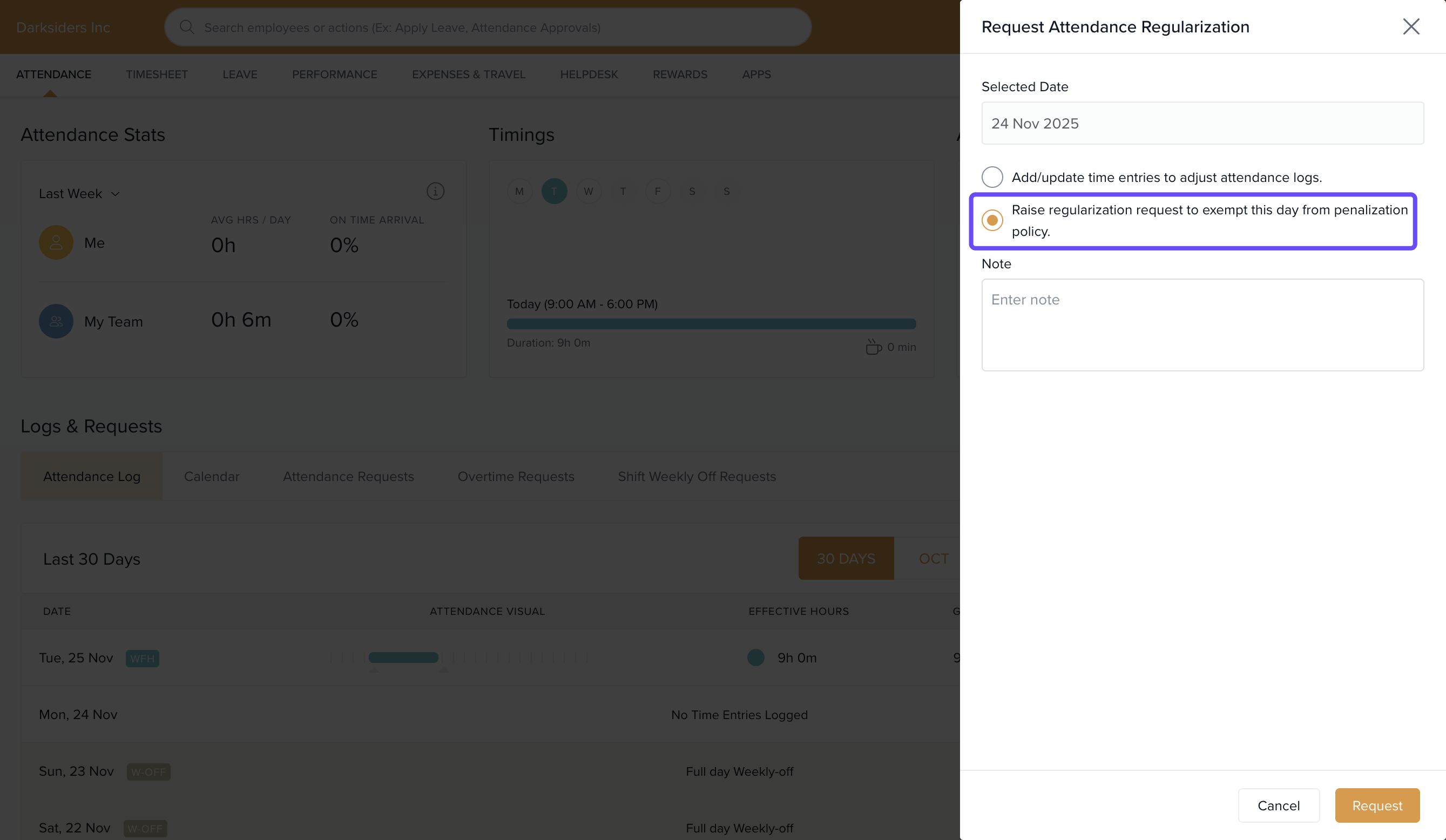Click the Selected Date field

(1202, 124)
